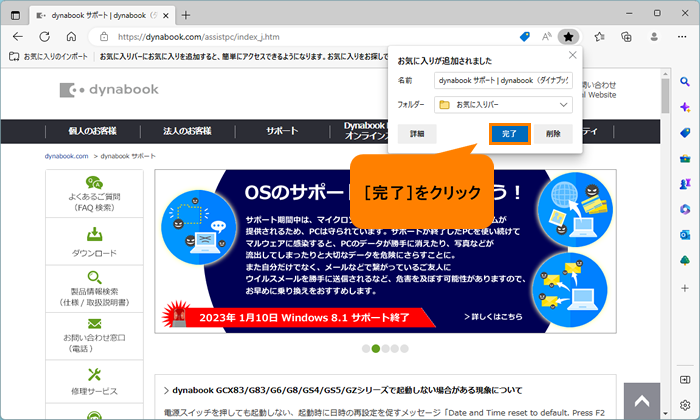Reload the page with the refresh icon
Viewport: 700px width, 420px height.
point(45,37)
